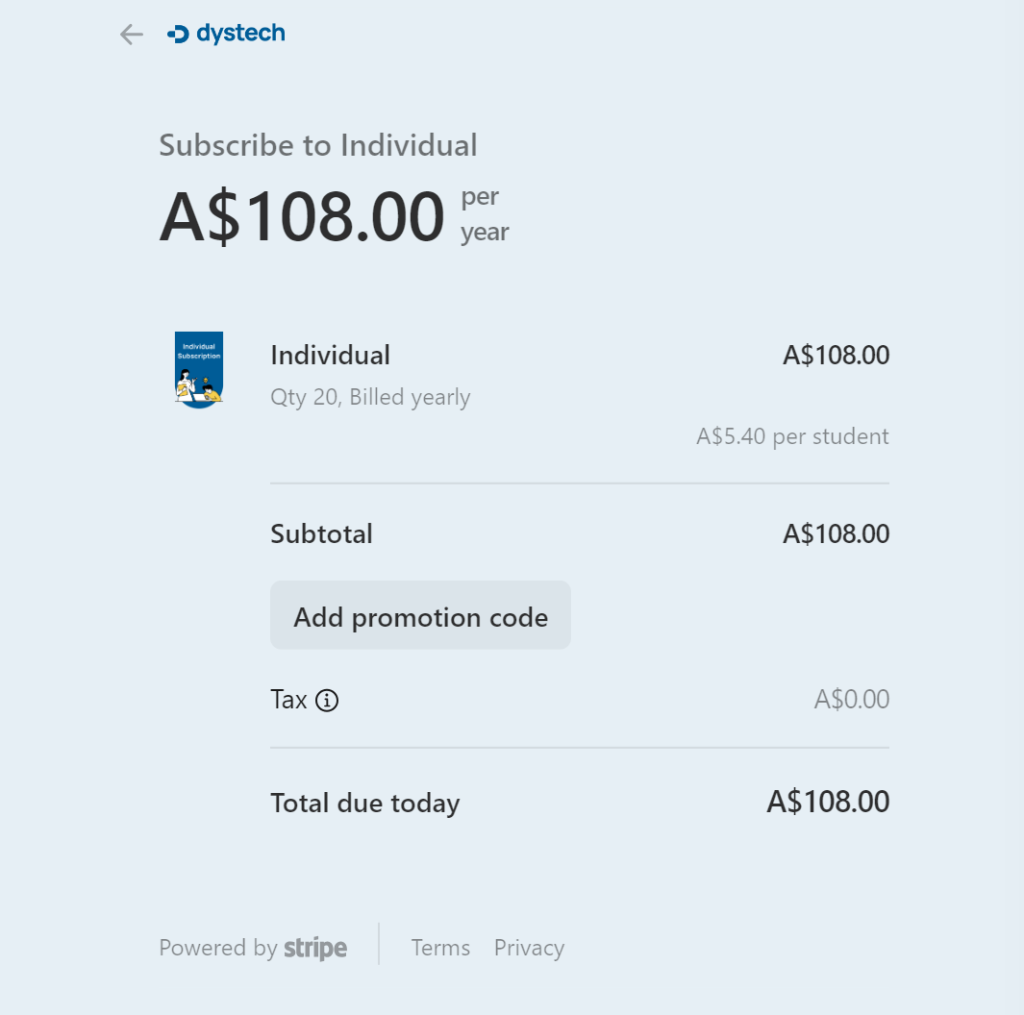Click the Individual line price A$108.00

[x=836, y=355]
